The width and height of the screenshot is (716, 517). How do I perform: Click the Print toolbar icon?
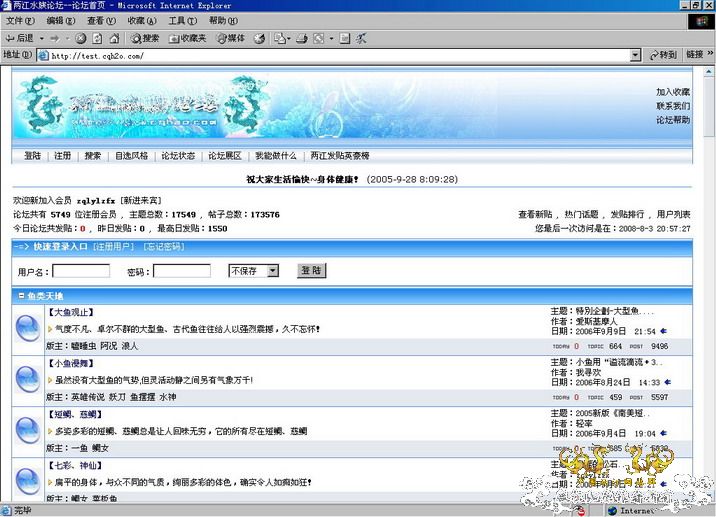tap(301, 38)
